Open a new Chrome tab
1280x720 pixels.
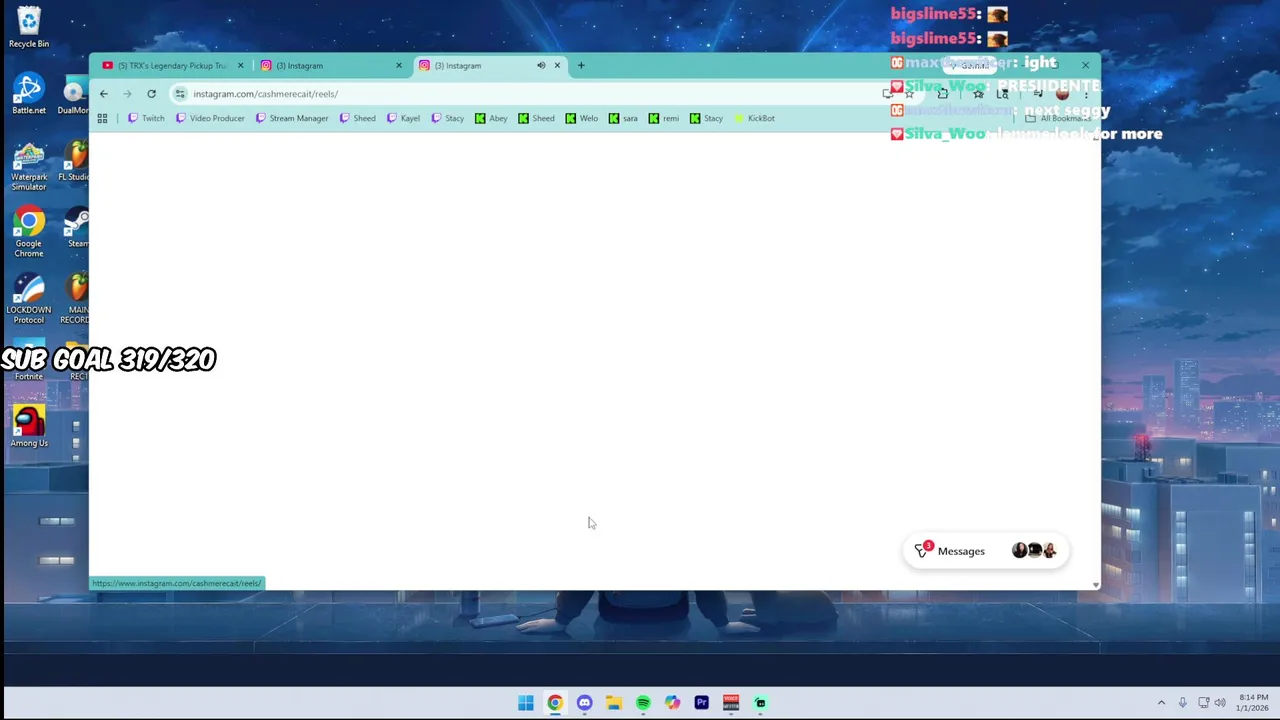tap(580, 66)
